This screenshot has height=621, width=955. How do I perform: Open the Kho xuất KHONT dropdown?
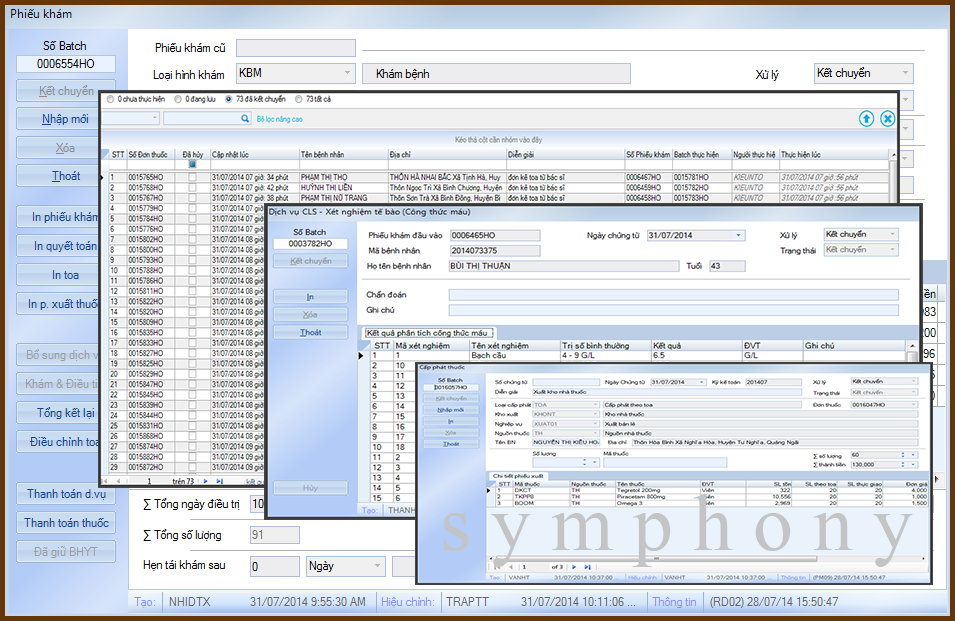[x=596, y=414]
